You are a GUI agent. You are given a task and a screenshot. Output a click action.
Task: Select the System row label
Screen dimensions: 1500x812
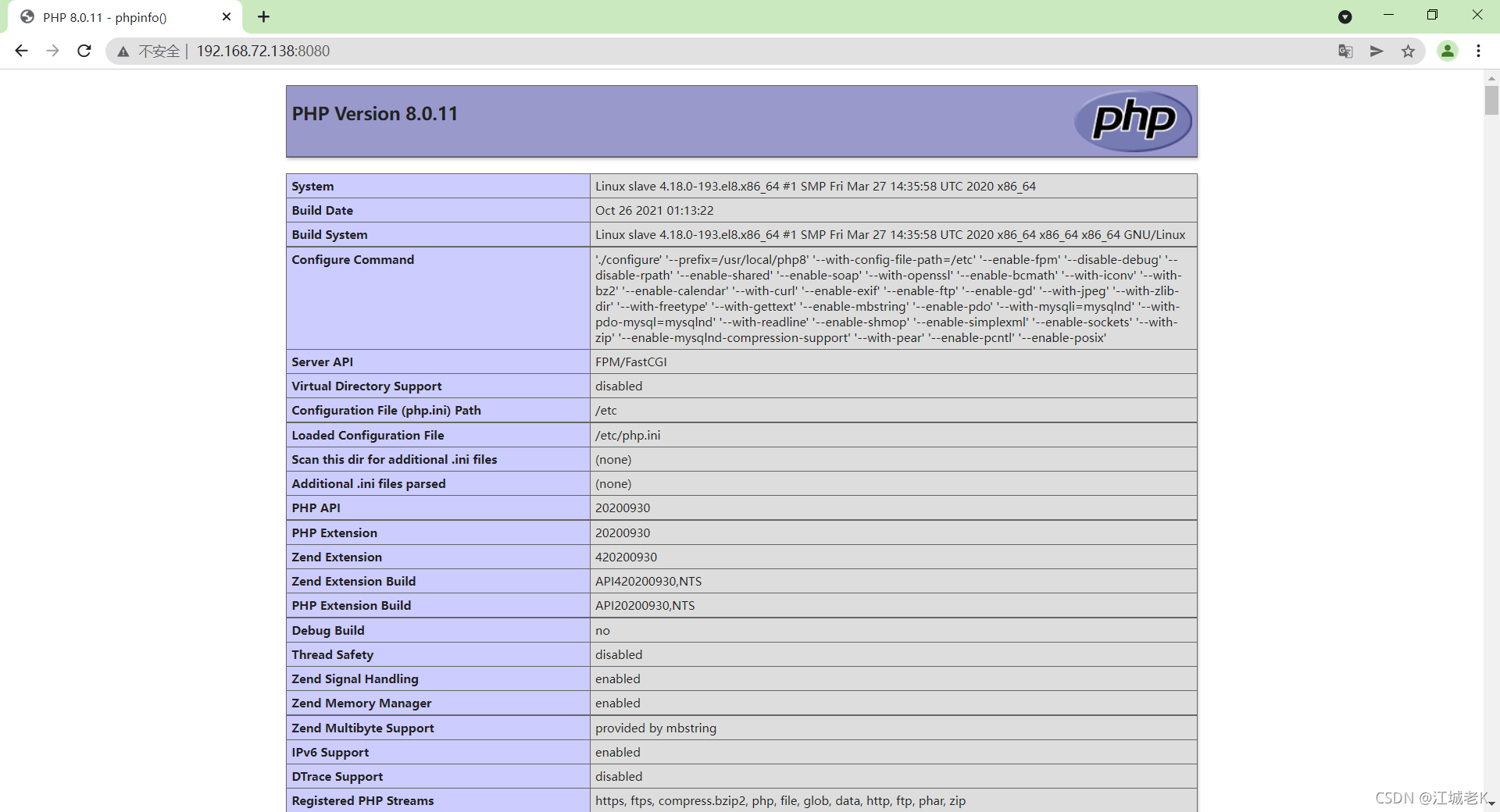(x=312, y=187)
